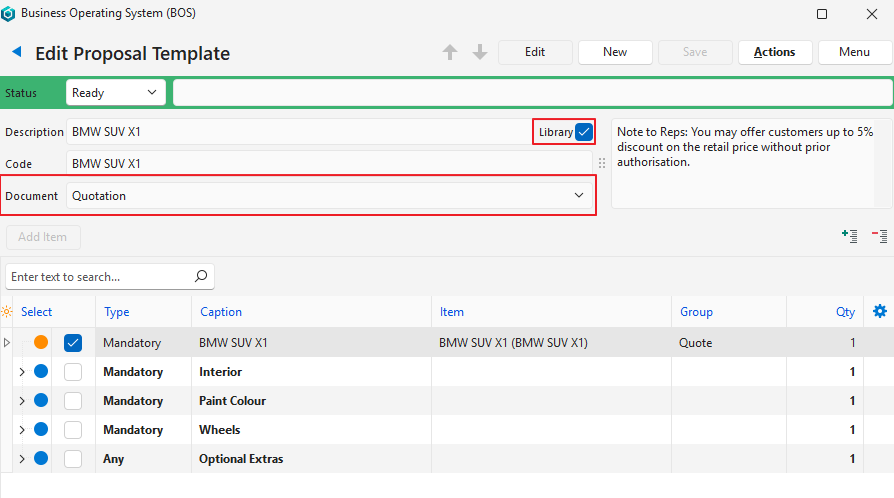Click the search magnifier icon

click(x=201, y=276)
